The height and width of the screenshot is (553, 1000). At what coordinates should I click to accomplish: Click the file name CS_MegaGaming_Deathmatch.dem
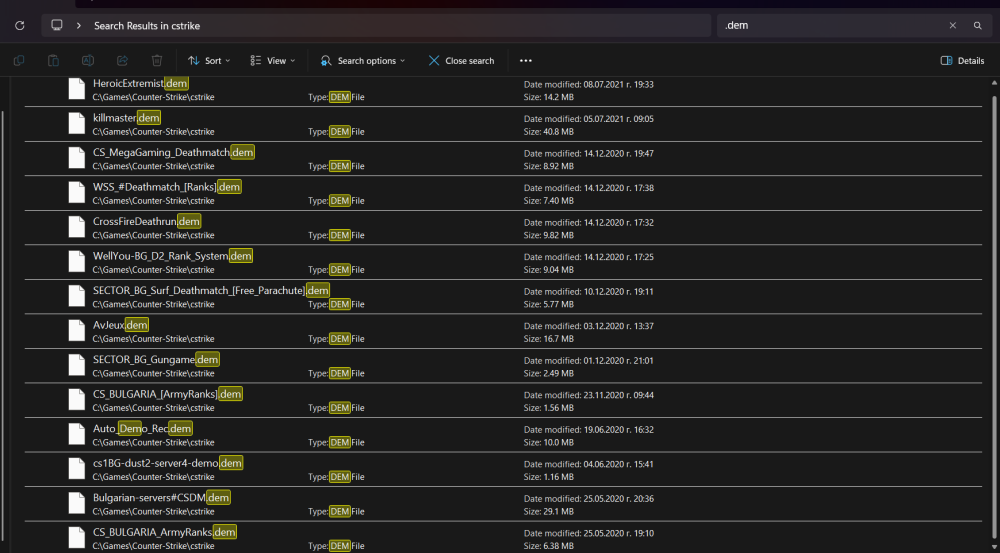point(173,152)
